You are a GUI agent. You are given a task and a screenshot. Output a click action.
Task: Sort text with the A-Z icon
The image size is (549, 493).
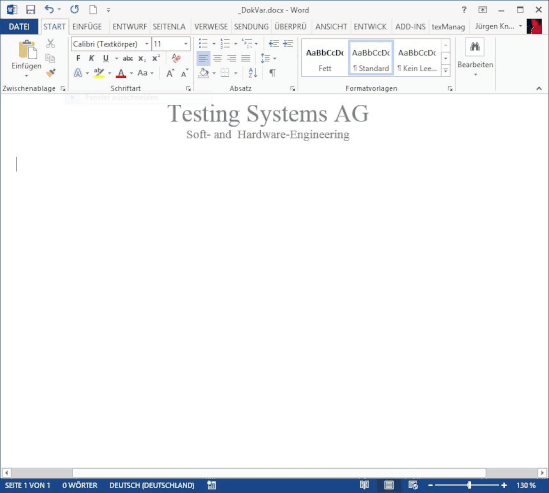click(x=253, y=73)
